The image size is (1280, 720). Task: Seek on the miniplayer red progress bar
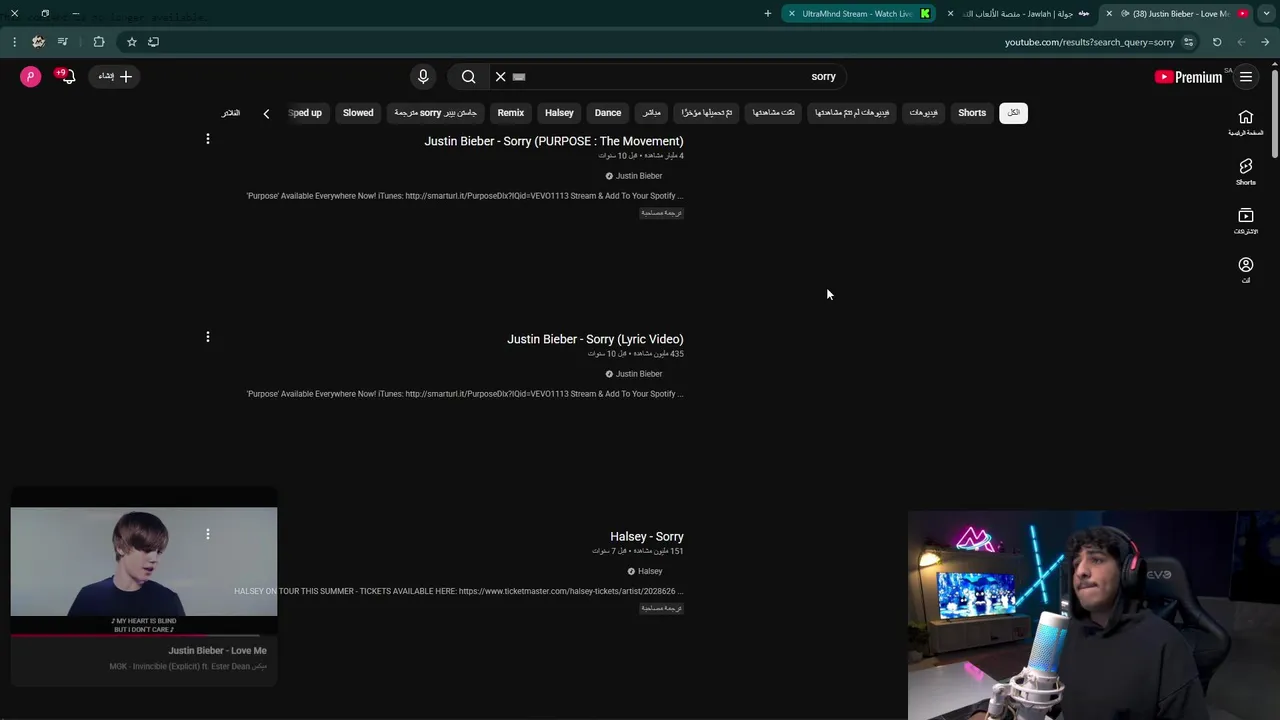144,635
